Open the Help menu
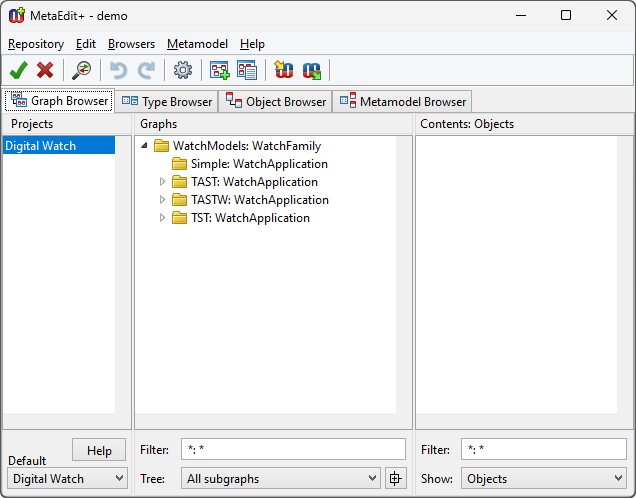636x498 pixels. point(252,44)
